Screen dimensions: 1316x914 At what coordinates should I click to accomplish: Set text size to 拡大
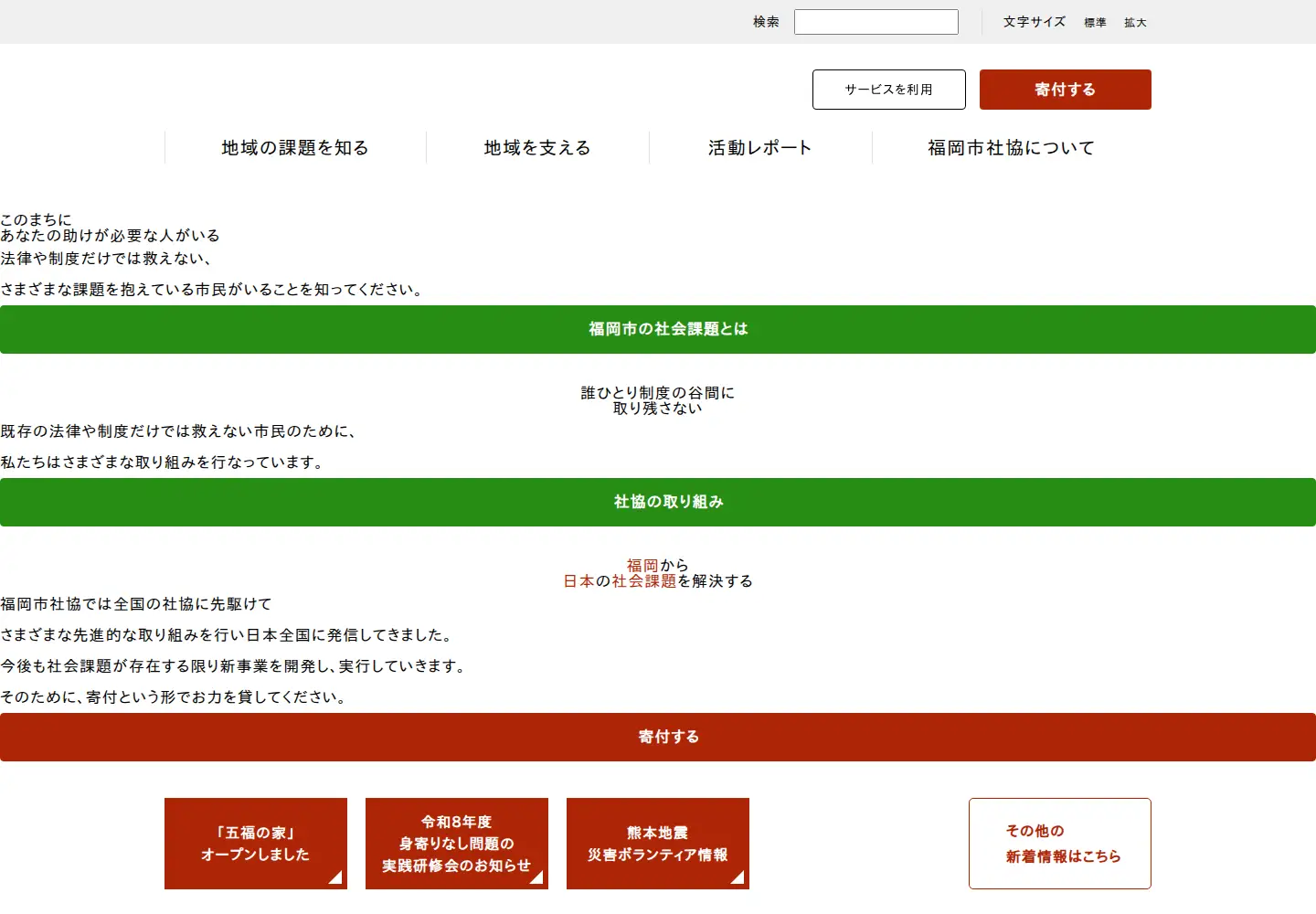pyautogui.click(x=1135, y=23)
